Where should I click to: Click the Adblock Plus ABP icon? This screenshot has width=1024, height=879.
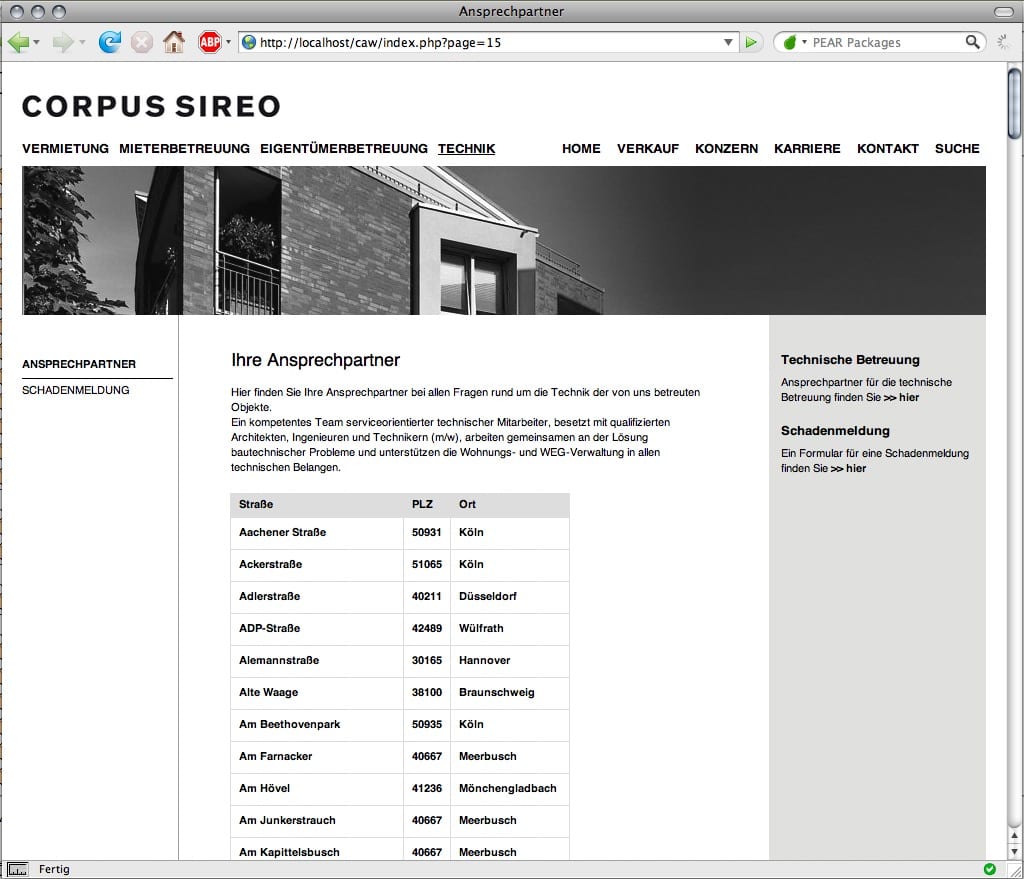coord(210,42)
